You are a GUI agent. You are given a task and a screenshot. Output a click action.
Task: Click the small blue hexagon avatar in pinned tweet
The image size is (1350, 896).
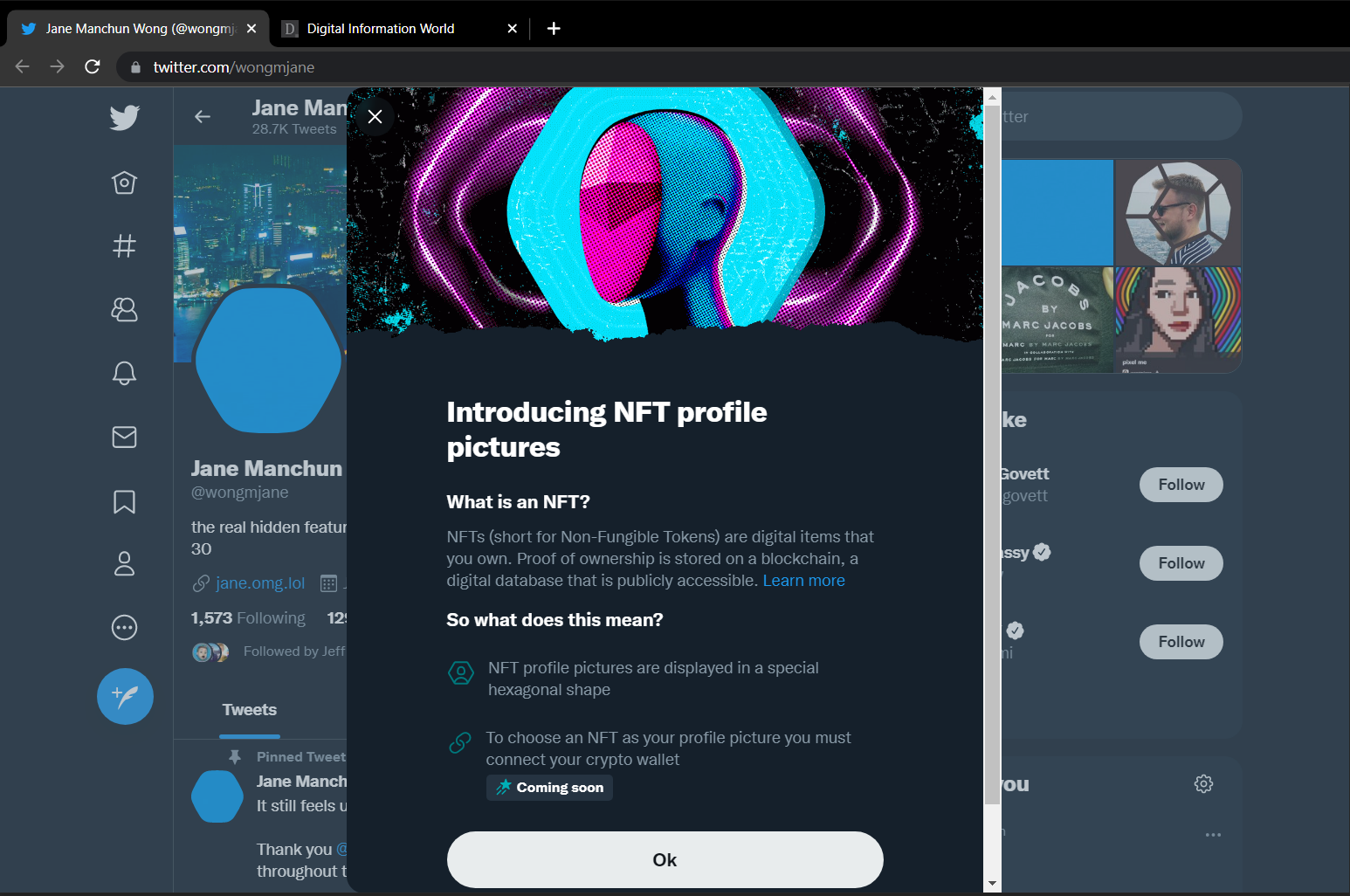tap(217, 796)
